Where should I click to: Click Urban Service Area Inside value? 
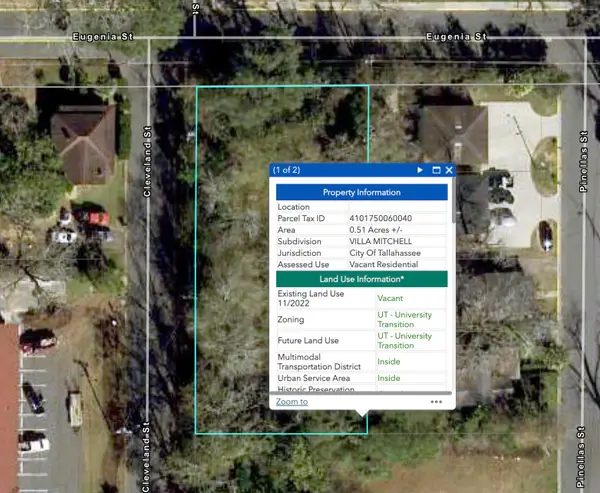point(389,378)
